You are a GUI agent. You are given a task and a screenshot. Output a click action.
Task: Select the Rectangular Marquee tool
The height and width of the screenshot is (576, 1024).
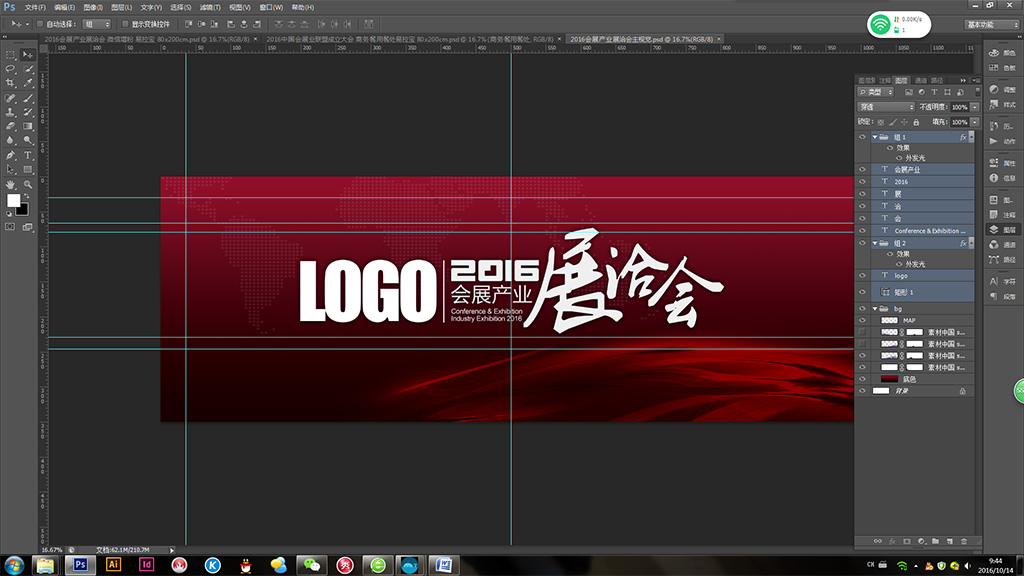point(10,55)
